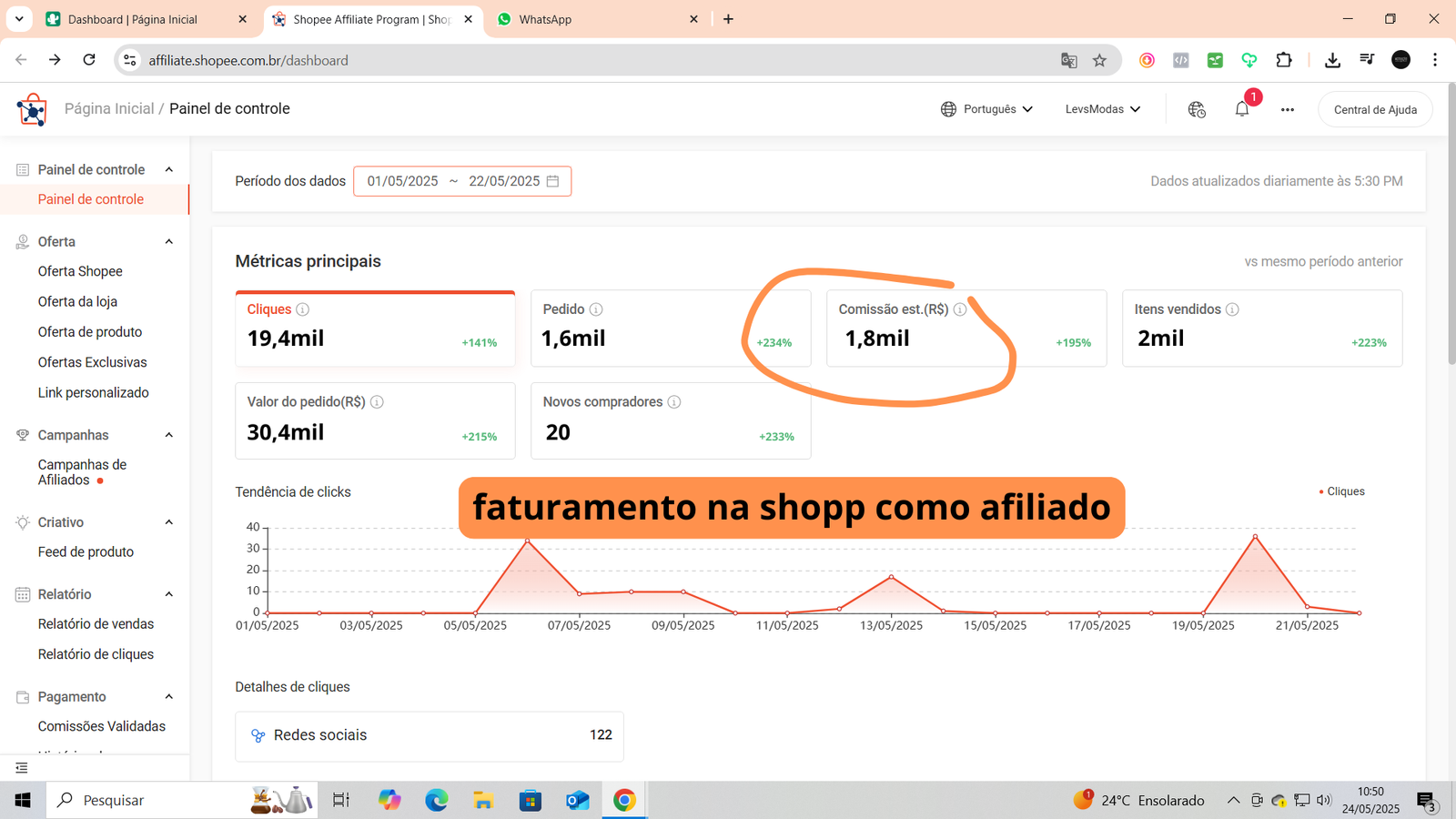
Task: Click Página Inicial breadcrumb link
Action: 109,108
